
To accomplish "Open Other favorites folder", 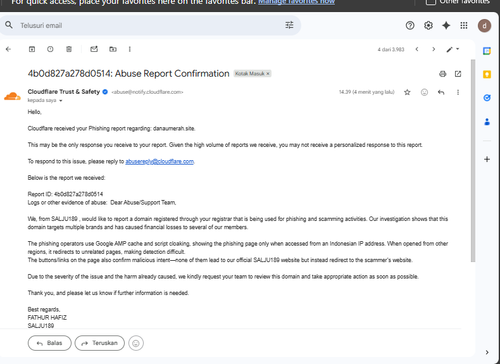I will tap(458, 2).
